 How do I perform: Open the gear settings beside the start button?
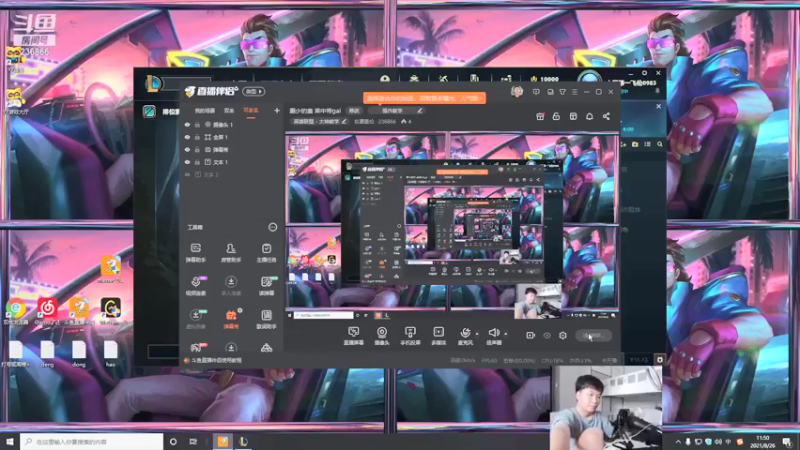563,335
